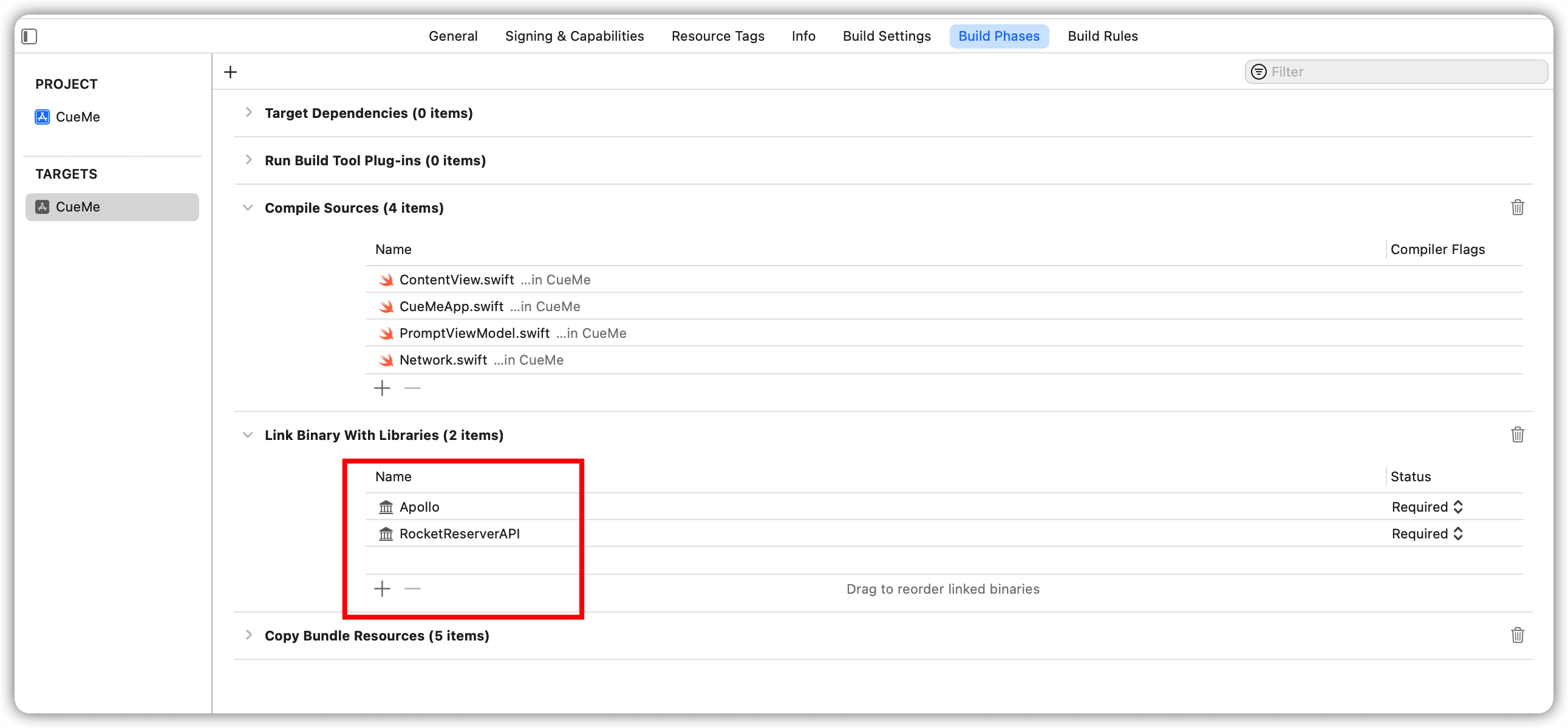Select the Apollo library row
The image size is (1568, 728).
click(x=944, y=507)
